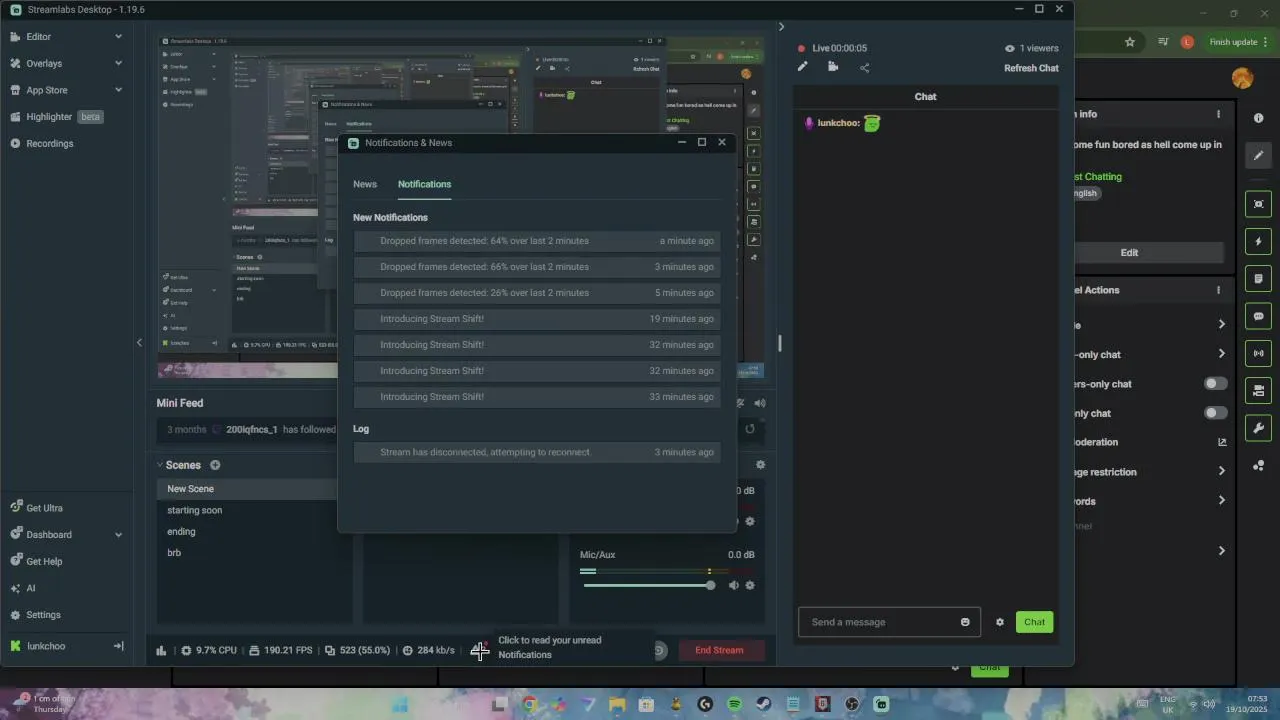Click the Stream has disconnected log entry
1280x720 pixels.
pyautogui.click(x=536, y=452)
